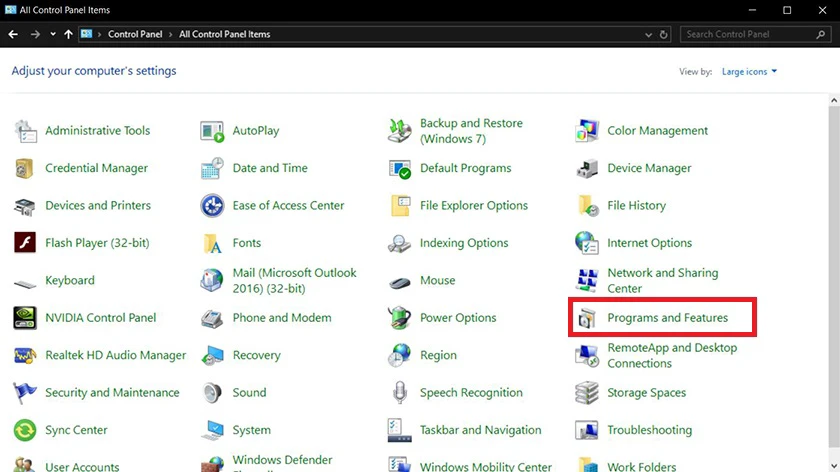Open the Realtek HD Audio Manager icon
Screen dimensions: 840x472
pos(25,355)
